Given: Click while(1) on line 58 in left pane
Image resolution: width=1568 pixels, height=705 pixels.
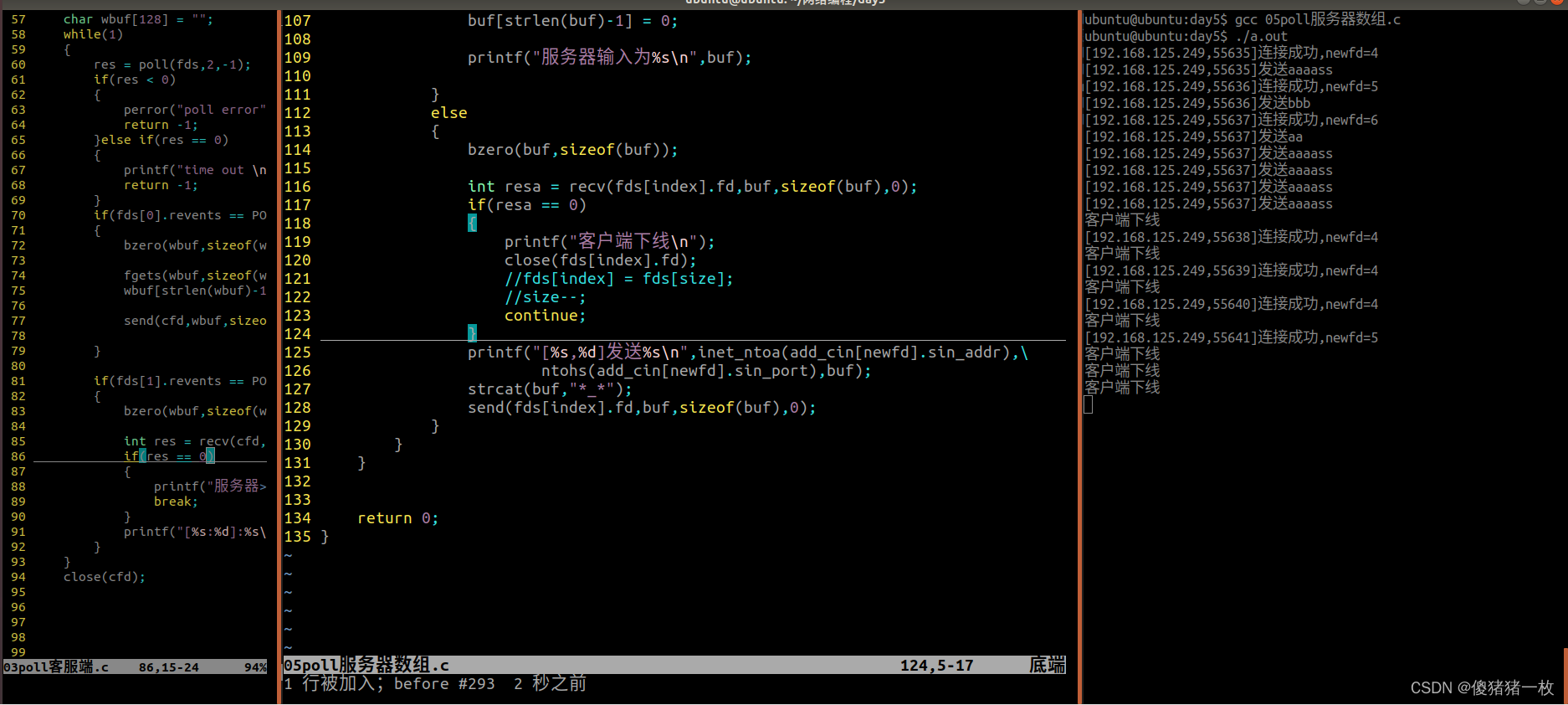Looking at the screenshot, I should click(x=93, y=34).
